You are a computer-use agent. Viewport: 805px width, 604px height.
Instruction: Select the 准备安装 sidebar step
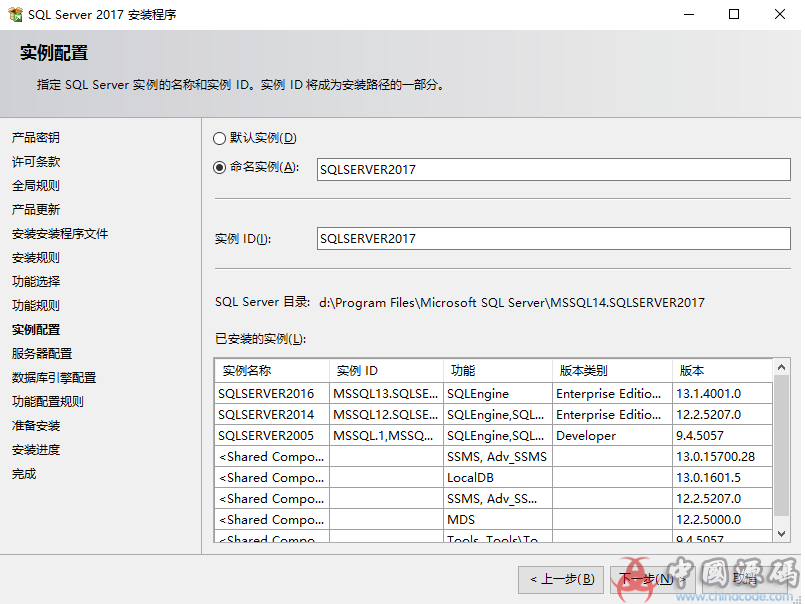35,426
